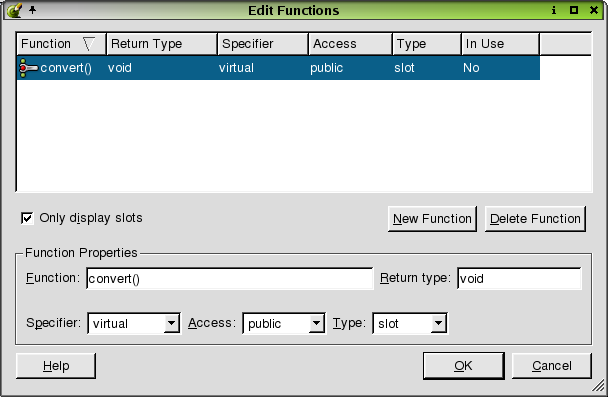This screenshot has width=608, height=397.
Task: Sort list by Return Type column header
Action: point(162,44)
